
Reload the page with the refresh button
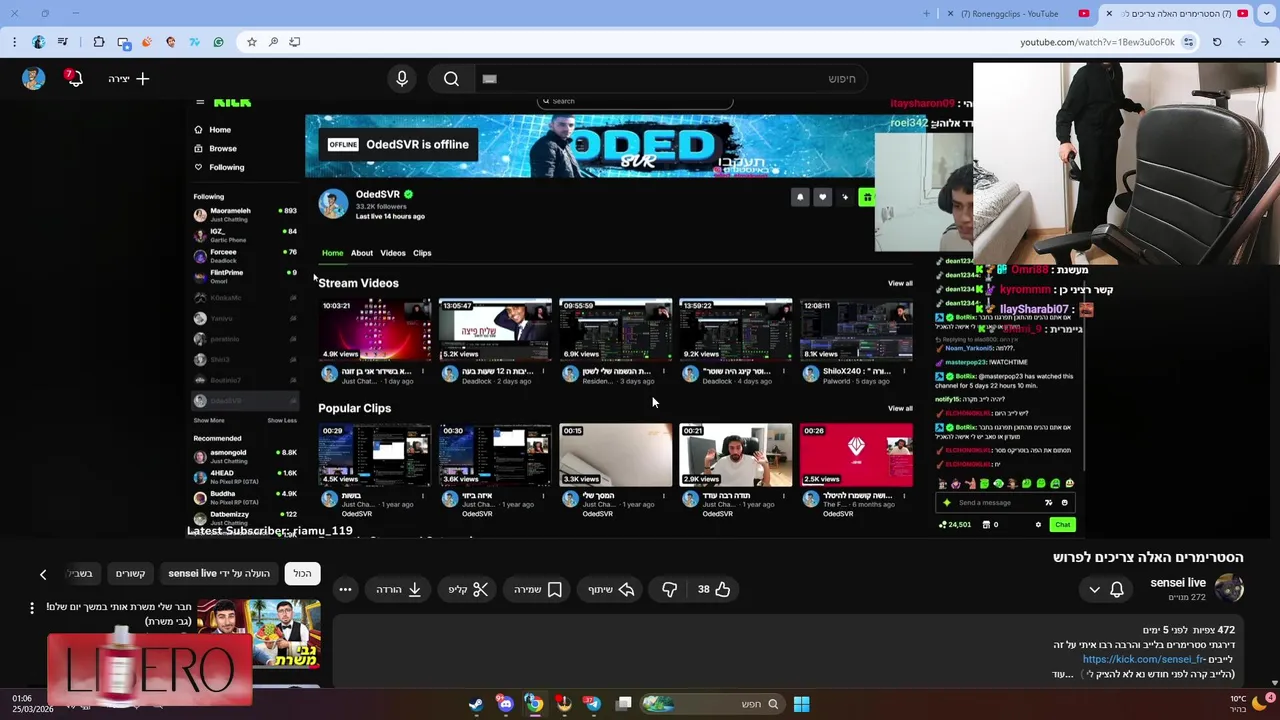tap(1217, 42)
